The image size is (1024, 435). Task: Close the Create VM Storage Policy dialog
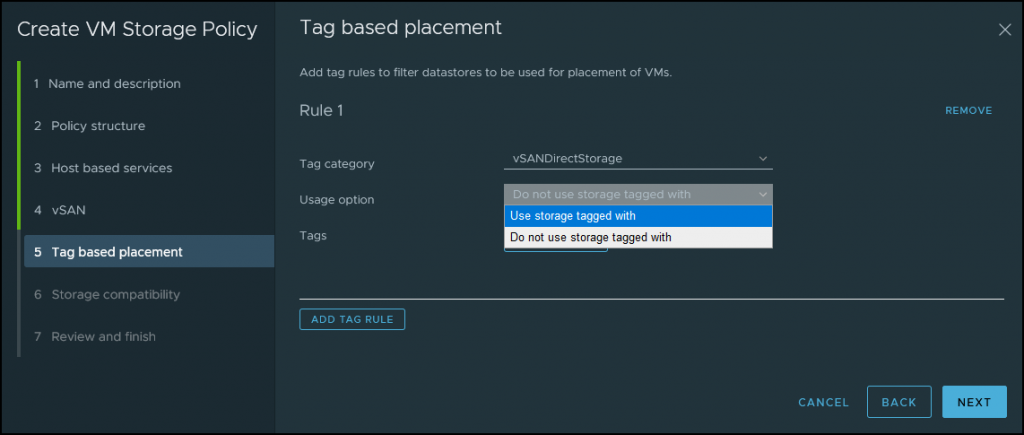point(1004,29)
